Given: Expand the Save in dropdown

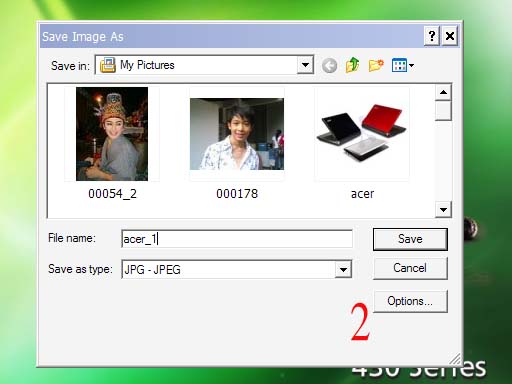Looking at the screenshot, I should 305,65.
